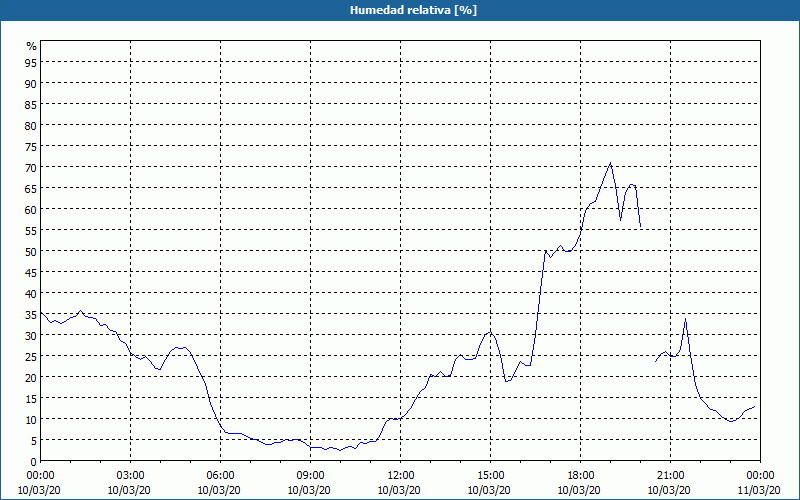
Task: Pick the '75' label on the humidity axis
Action: [31, 146]
